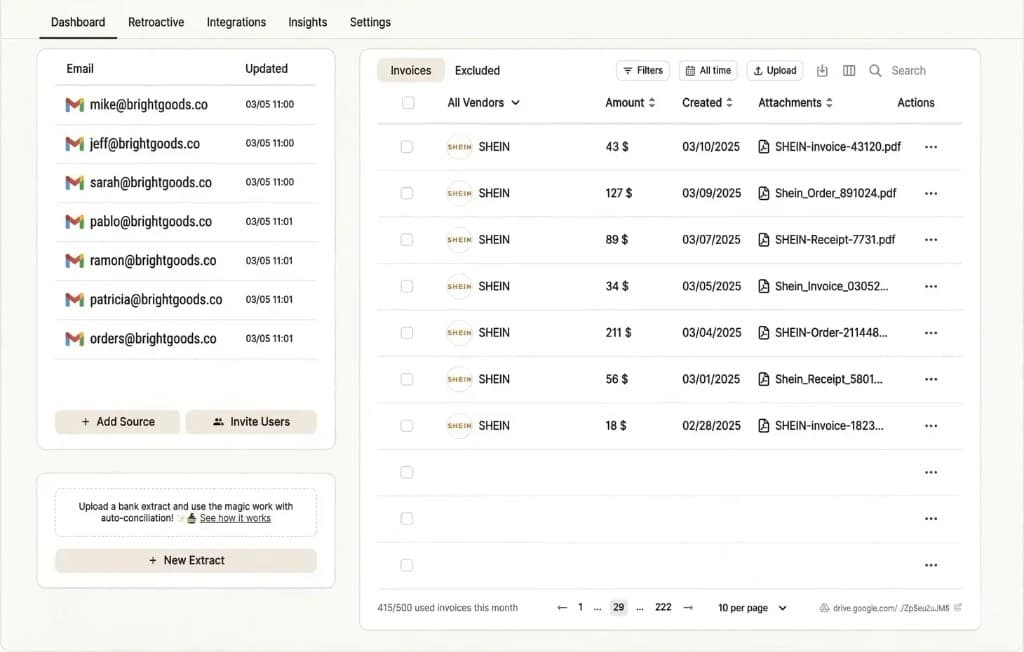1024x652 pixels.
Task: Open the Filters panel
Action: point(642,70)
